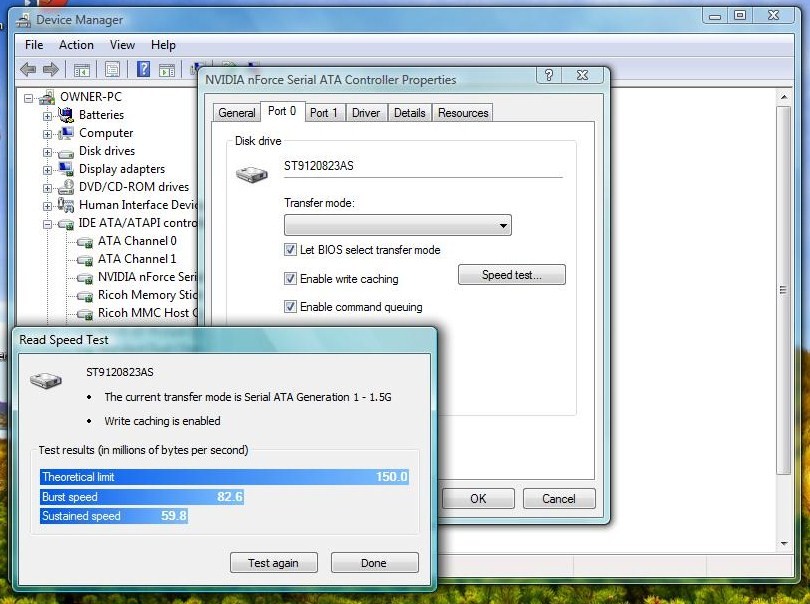Open the View menu
Screen dimensions: 810x604
122,45
